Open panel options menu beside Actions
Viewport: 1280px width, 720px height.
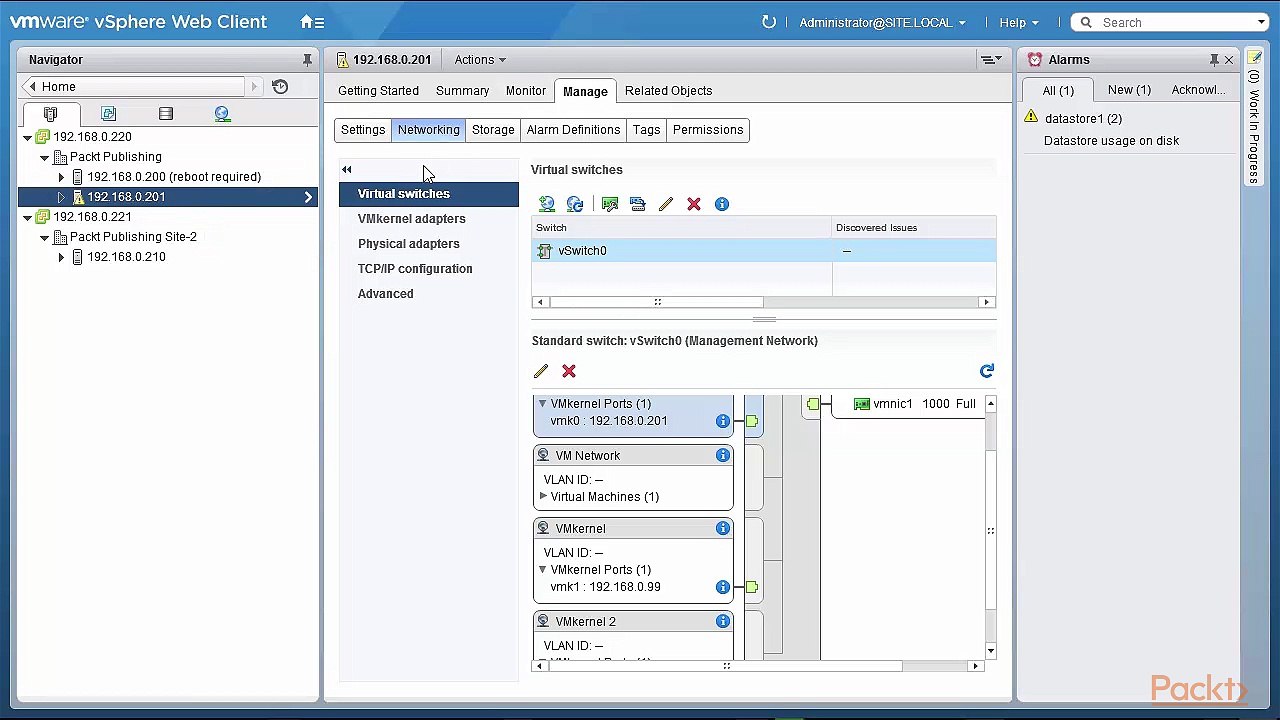991,60
